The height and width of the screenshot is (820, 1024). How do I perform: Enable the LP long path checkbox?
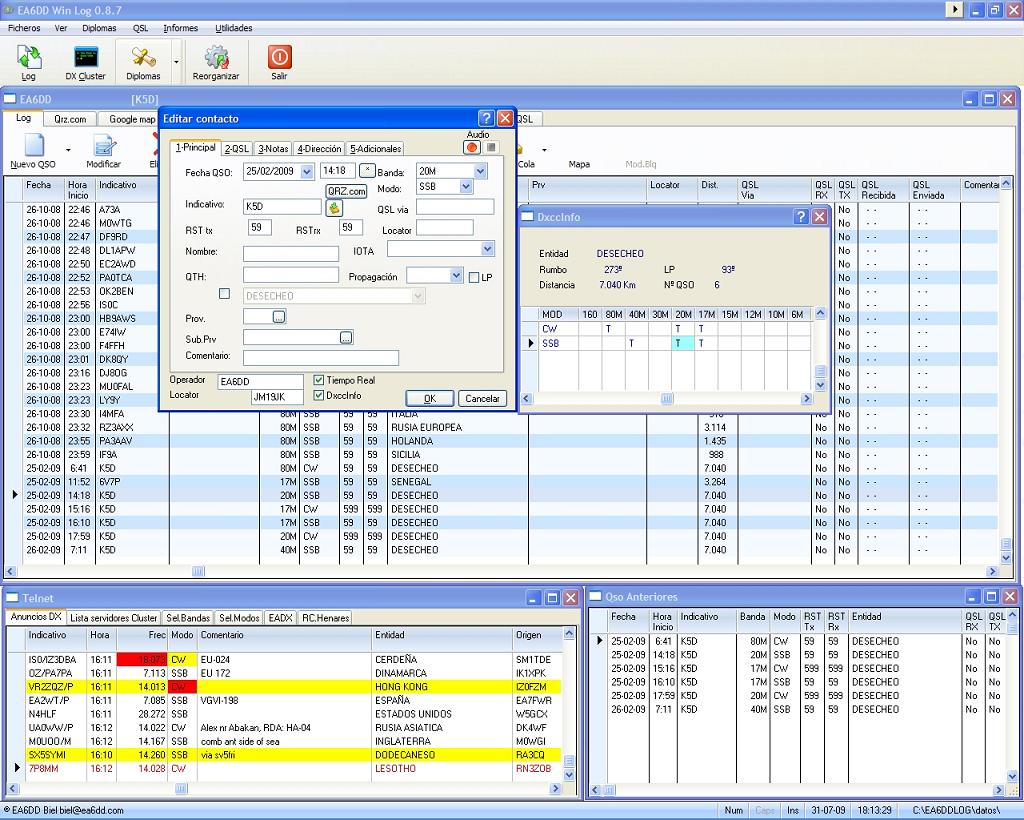pyautogui.click(x=474, y=277)
